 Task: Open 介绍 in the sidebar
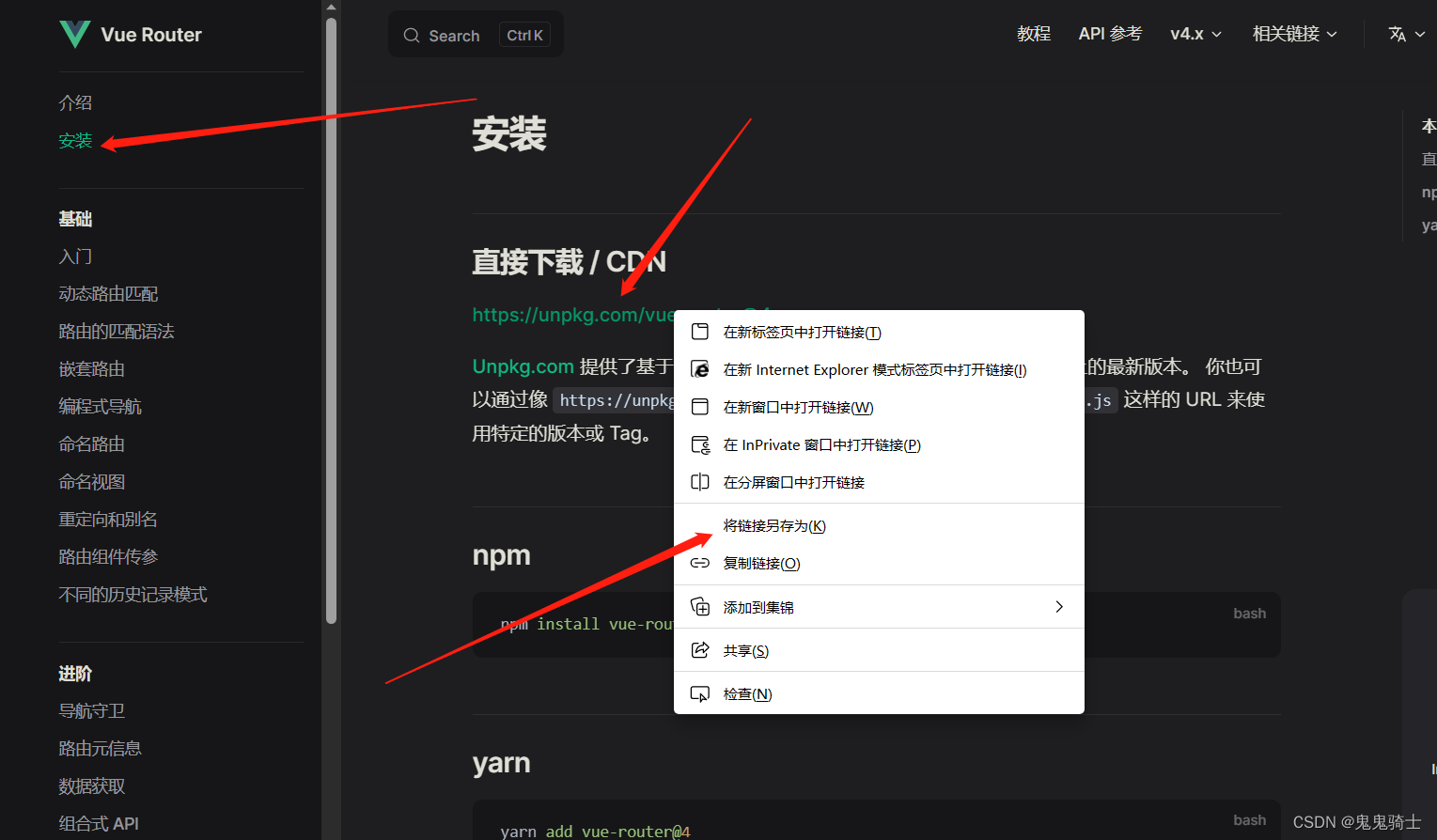click(x=75, y=102)
